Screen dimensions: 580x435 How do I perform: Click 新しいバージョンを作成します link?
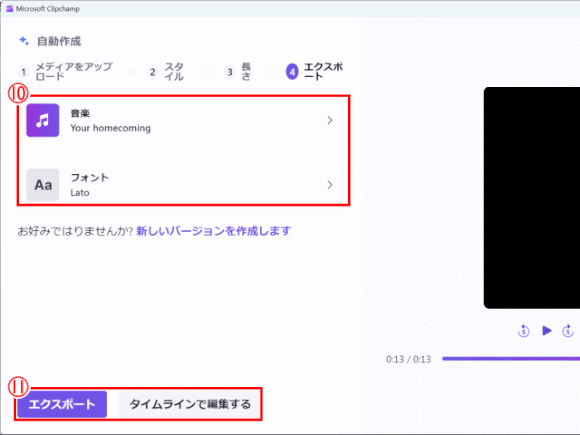pyautogui.click(x=213, y=231)
